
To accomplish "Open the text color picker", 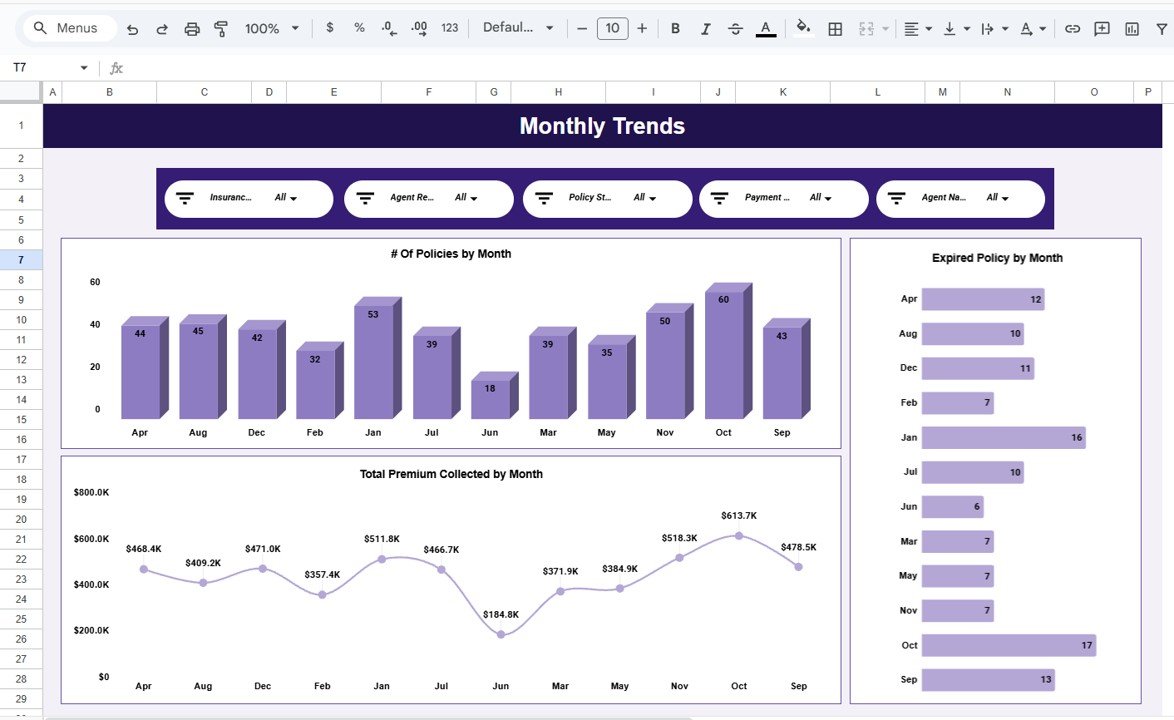I will pyautogui.click(x=766, y=28).
